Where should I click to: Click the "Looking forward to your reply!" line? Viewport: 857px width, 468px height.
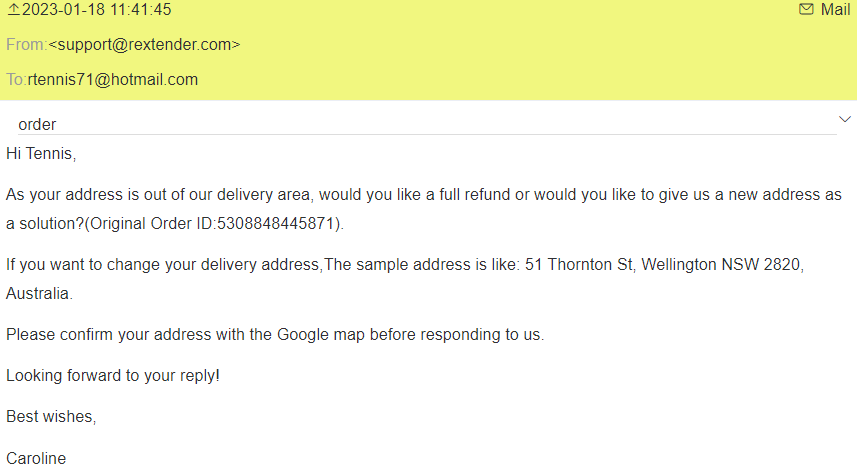[x=113, y=375]
